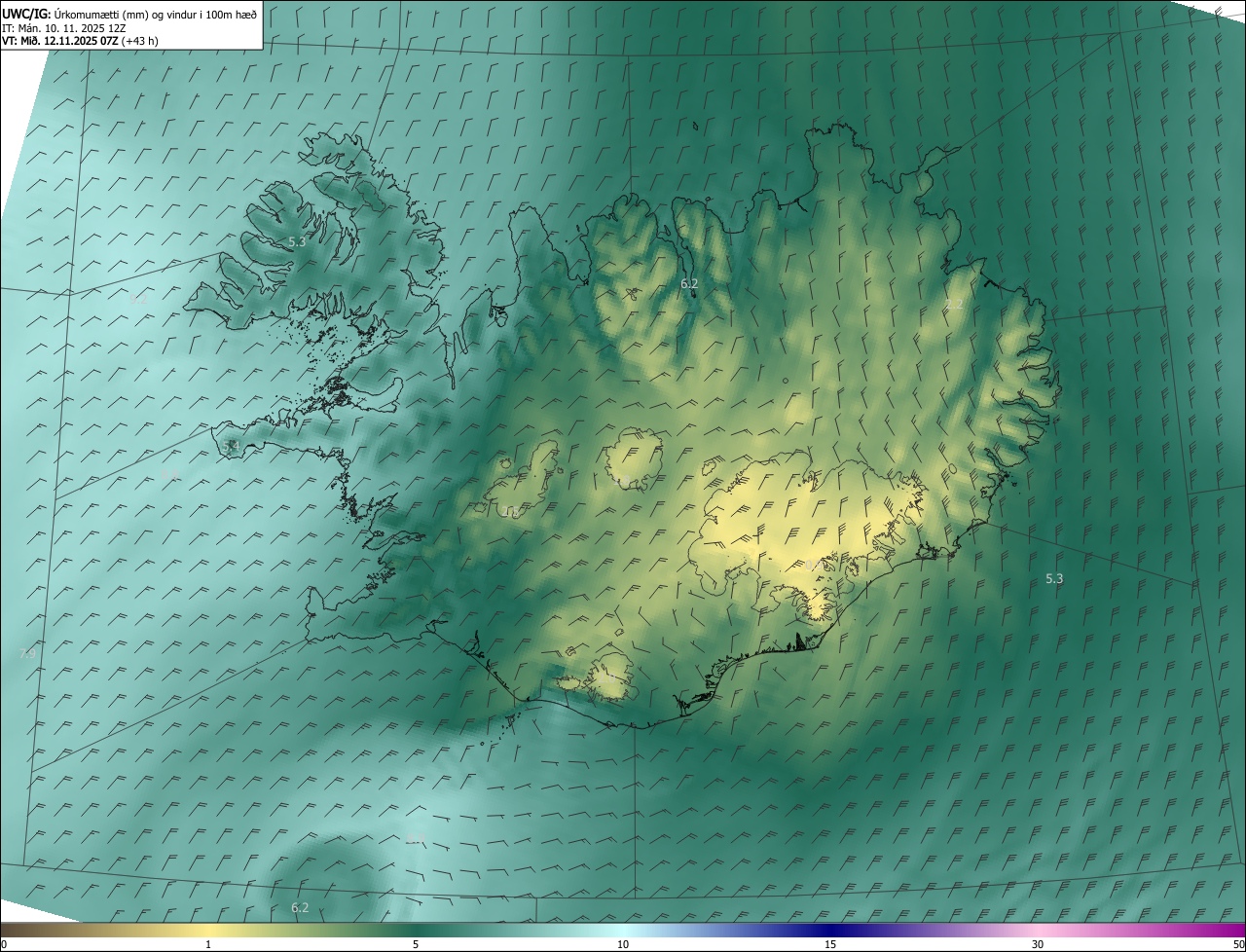1246x952 pixels.
Task: Click the 30 tick label on the color scale
Action: (1038, 944)
